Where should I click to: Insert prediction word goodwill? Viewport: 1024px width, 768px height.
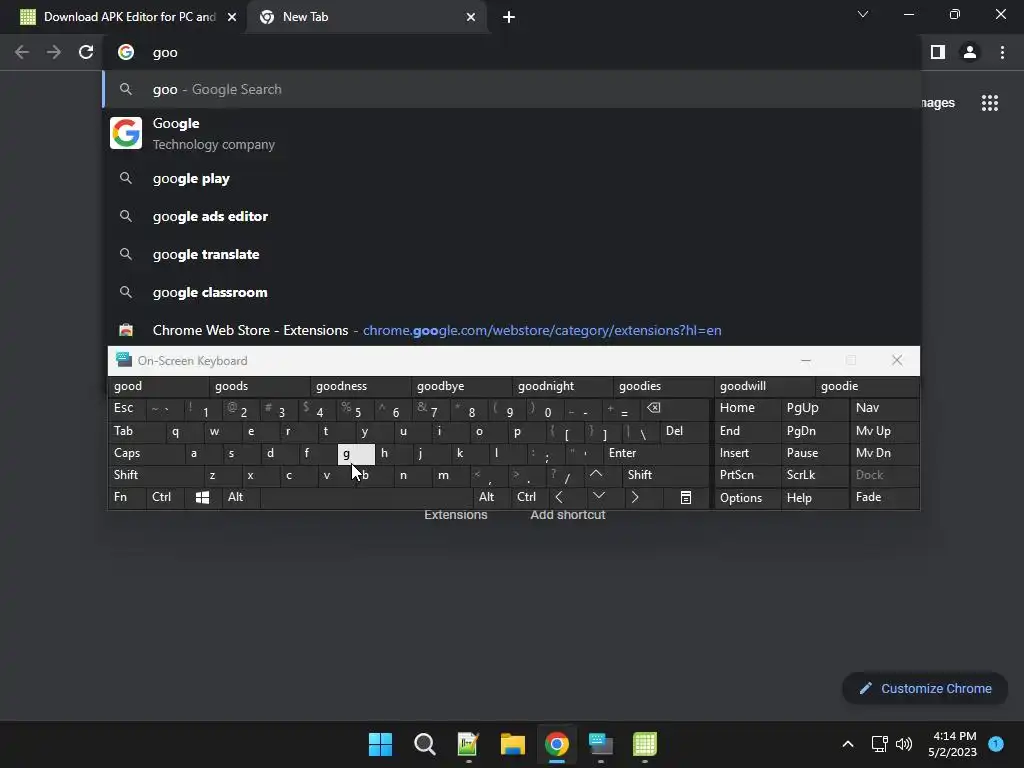(764, 386)
